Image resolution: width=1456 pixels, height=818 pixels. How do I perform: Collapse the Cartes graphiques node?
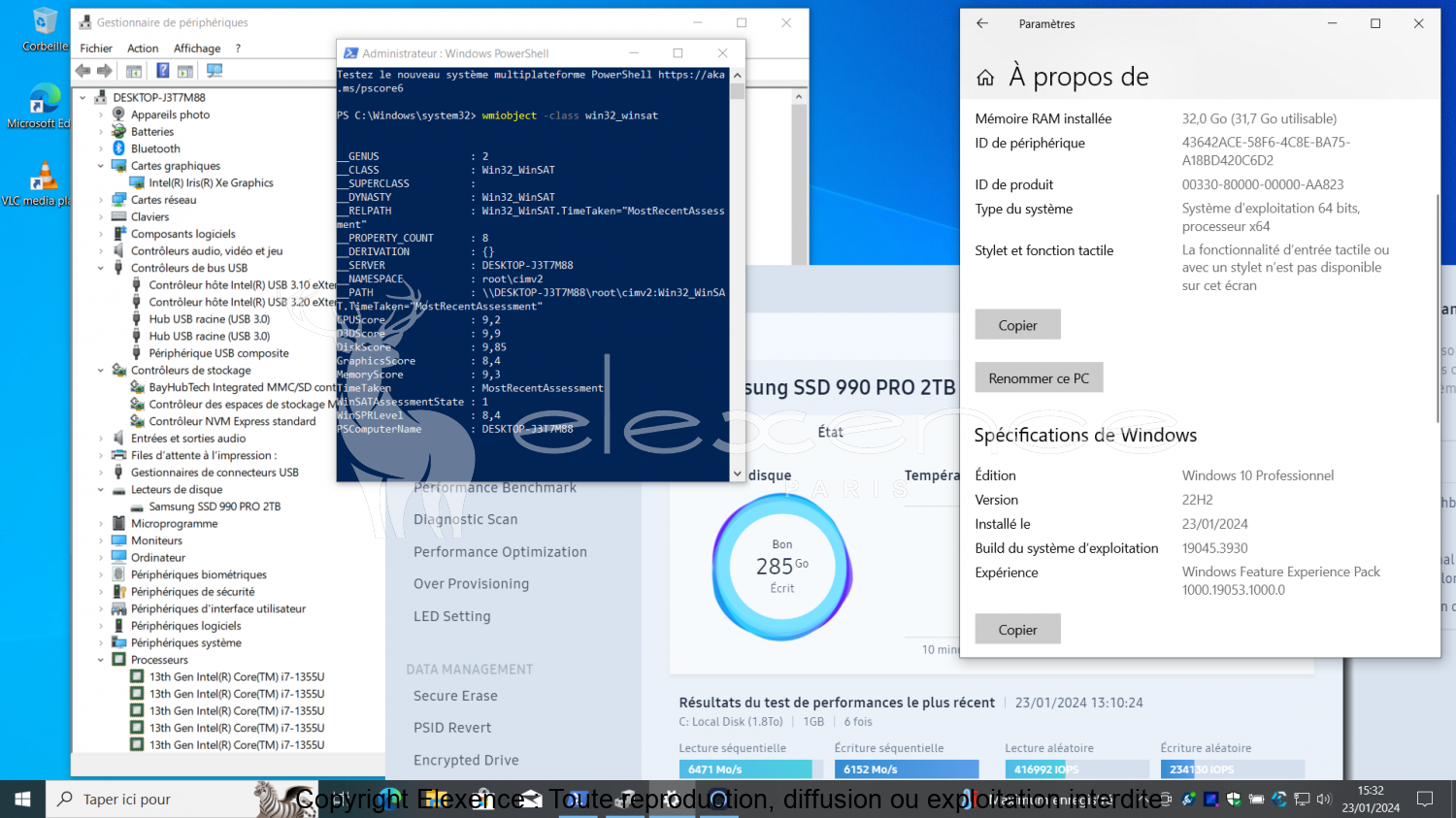coord(101,166)
